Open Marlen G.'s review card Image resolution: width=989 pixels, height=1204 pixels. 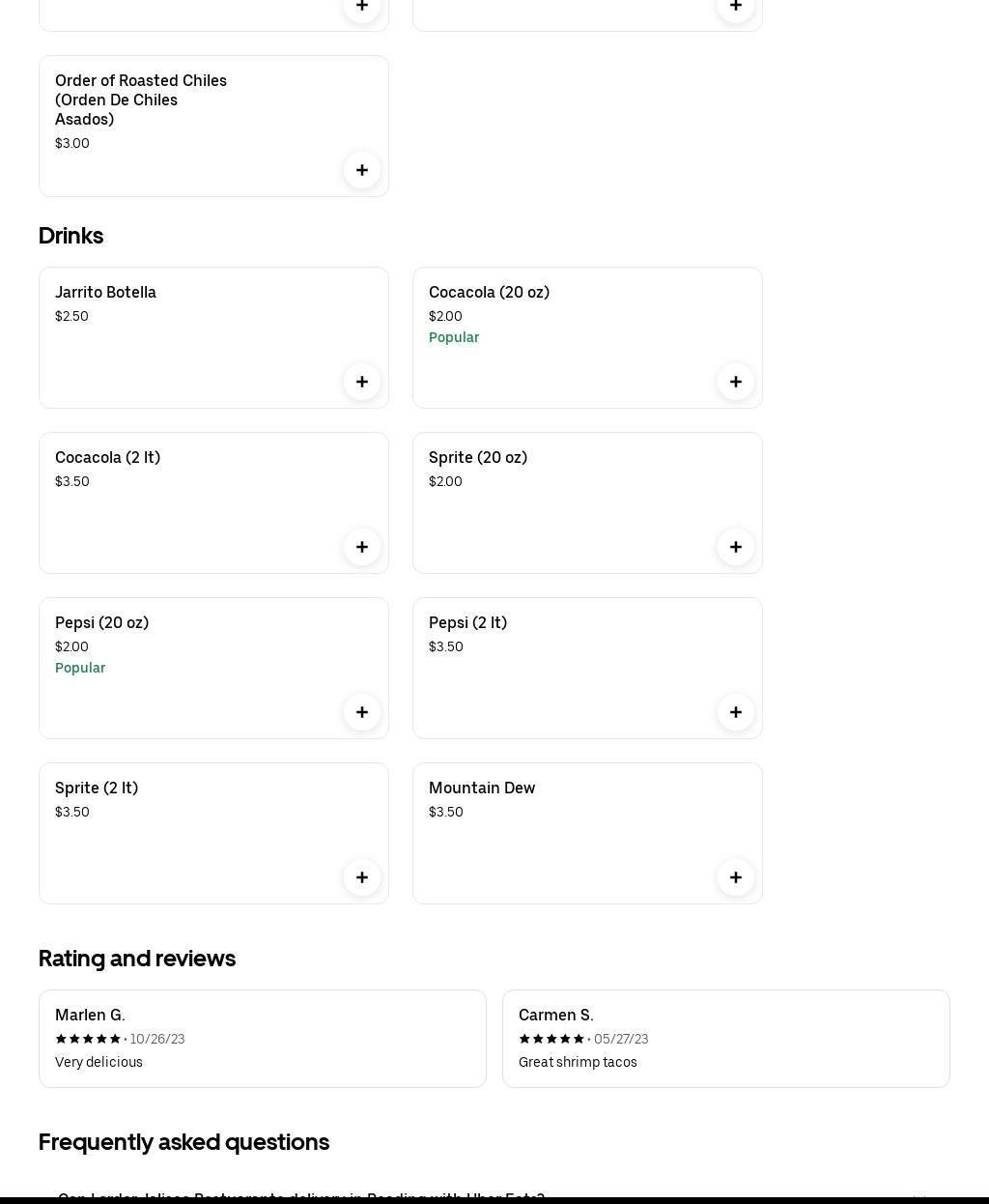[x=262, y=1039]
